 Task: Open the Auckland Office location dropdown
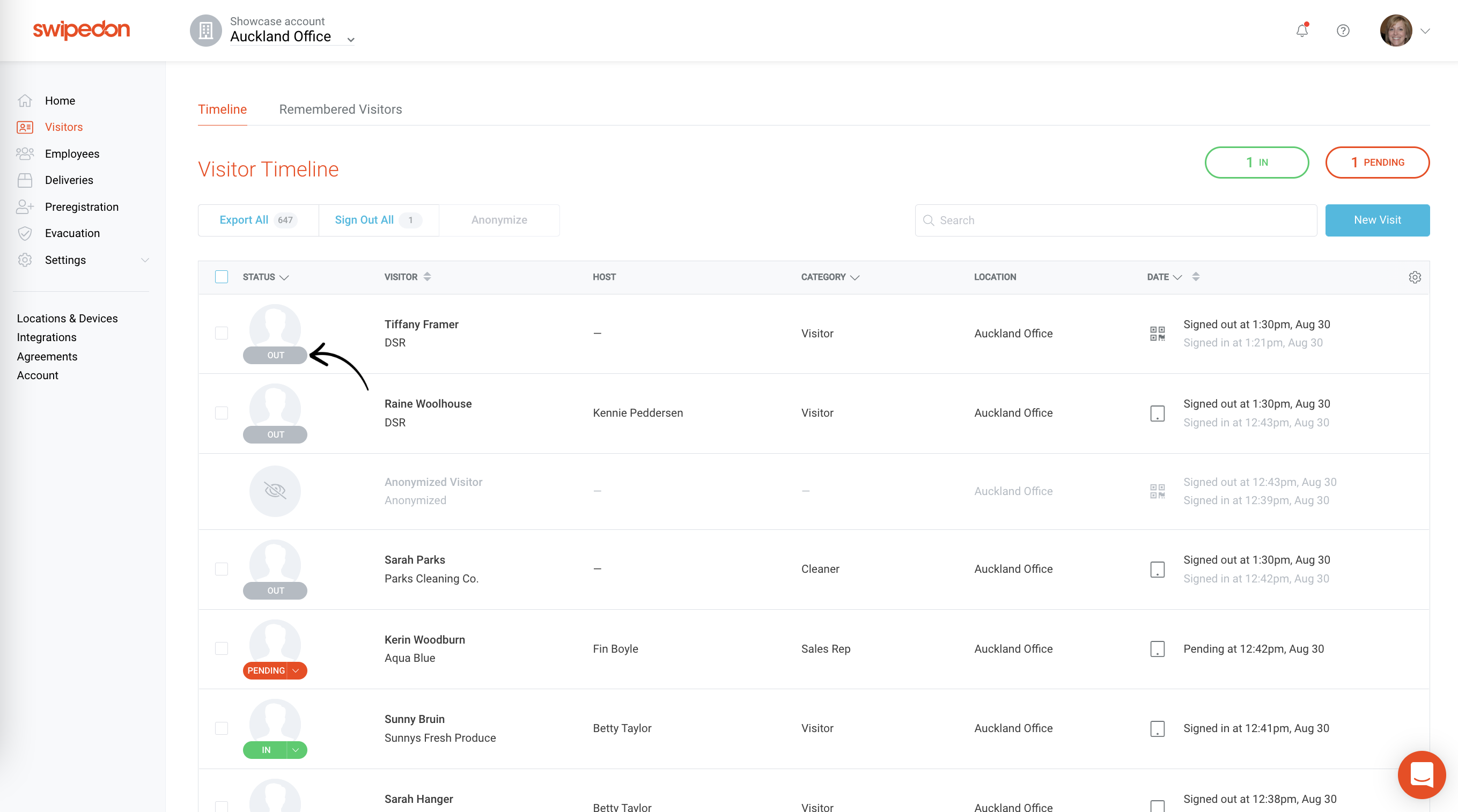pyautogui.click(x=292, y=37)
